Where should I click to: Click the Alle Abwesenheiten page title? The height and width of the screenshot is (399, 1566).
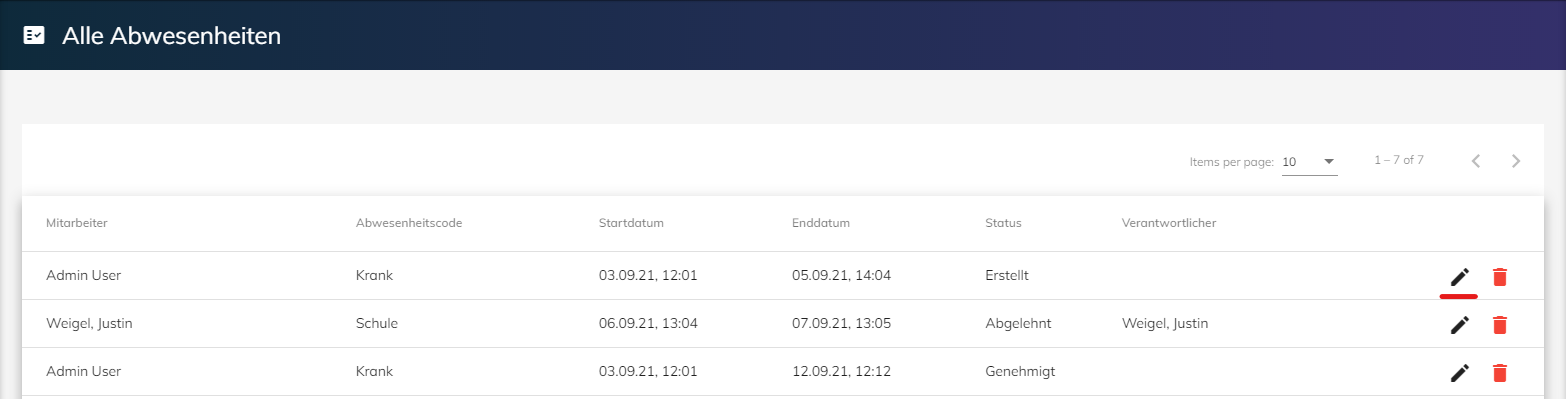click(x=171, y=36)
